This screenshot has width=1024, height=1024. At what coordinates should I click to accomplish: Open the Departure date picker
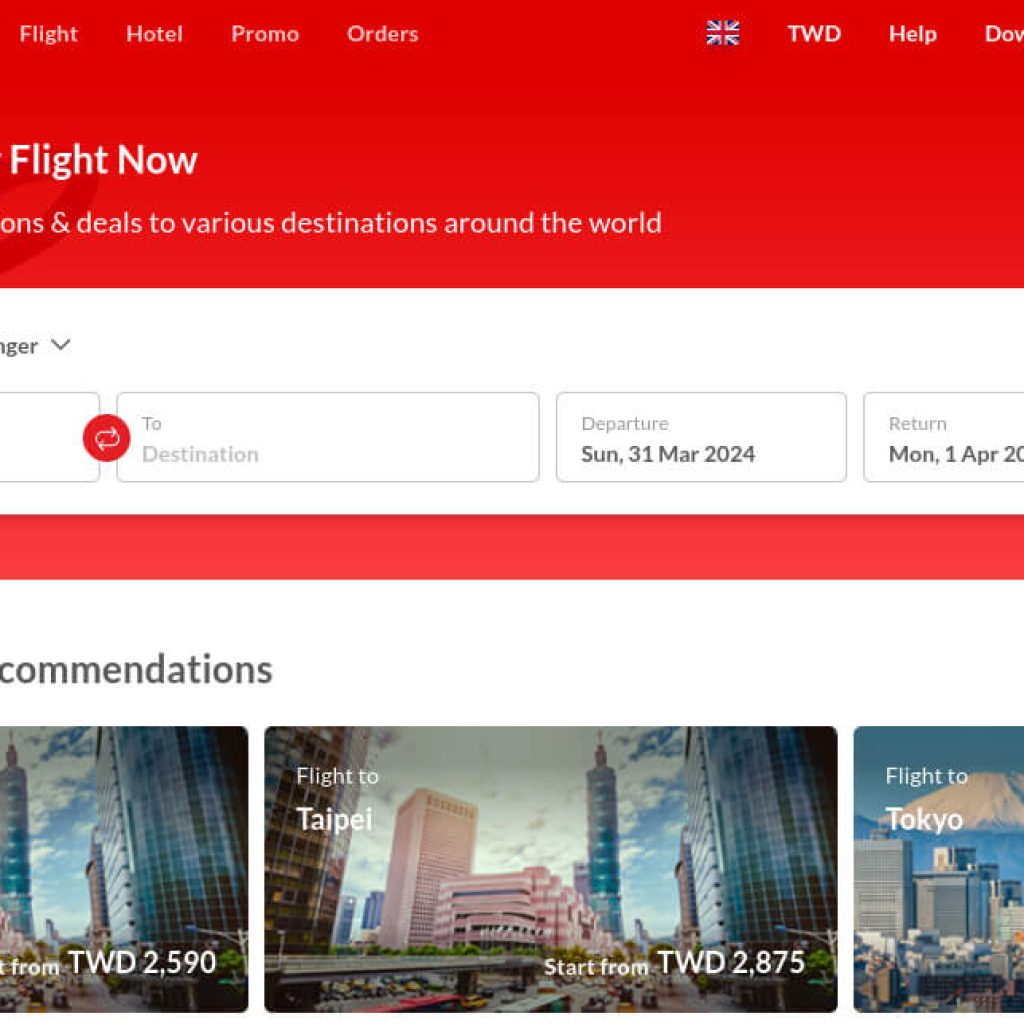(x=700, y=438)
